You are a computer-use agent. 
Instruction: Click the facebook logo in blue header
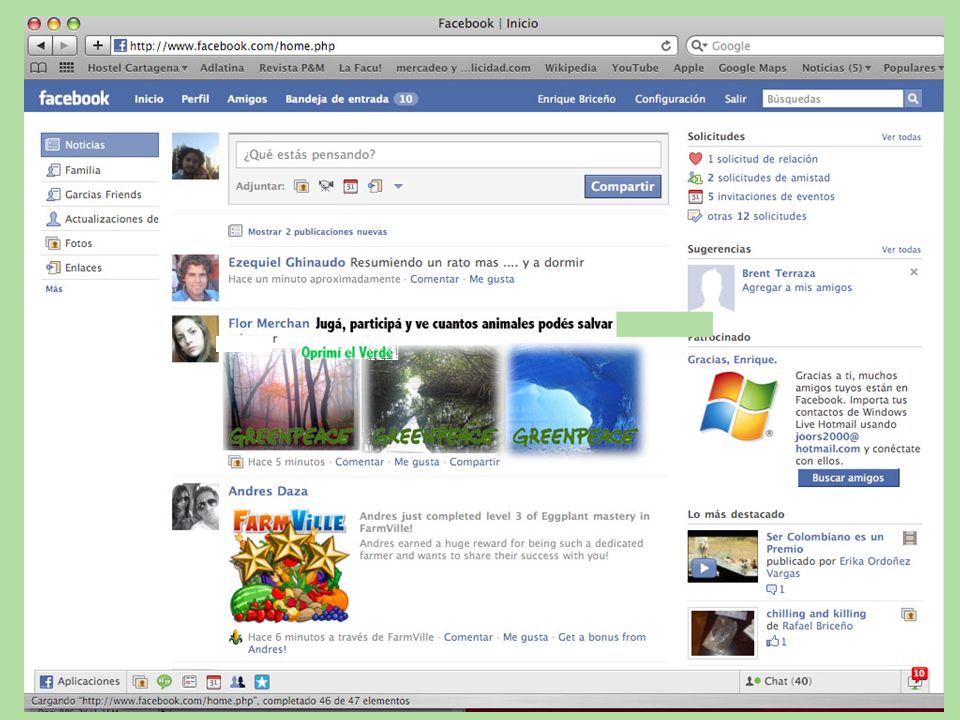[x=74, y=98]
